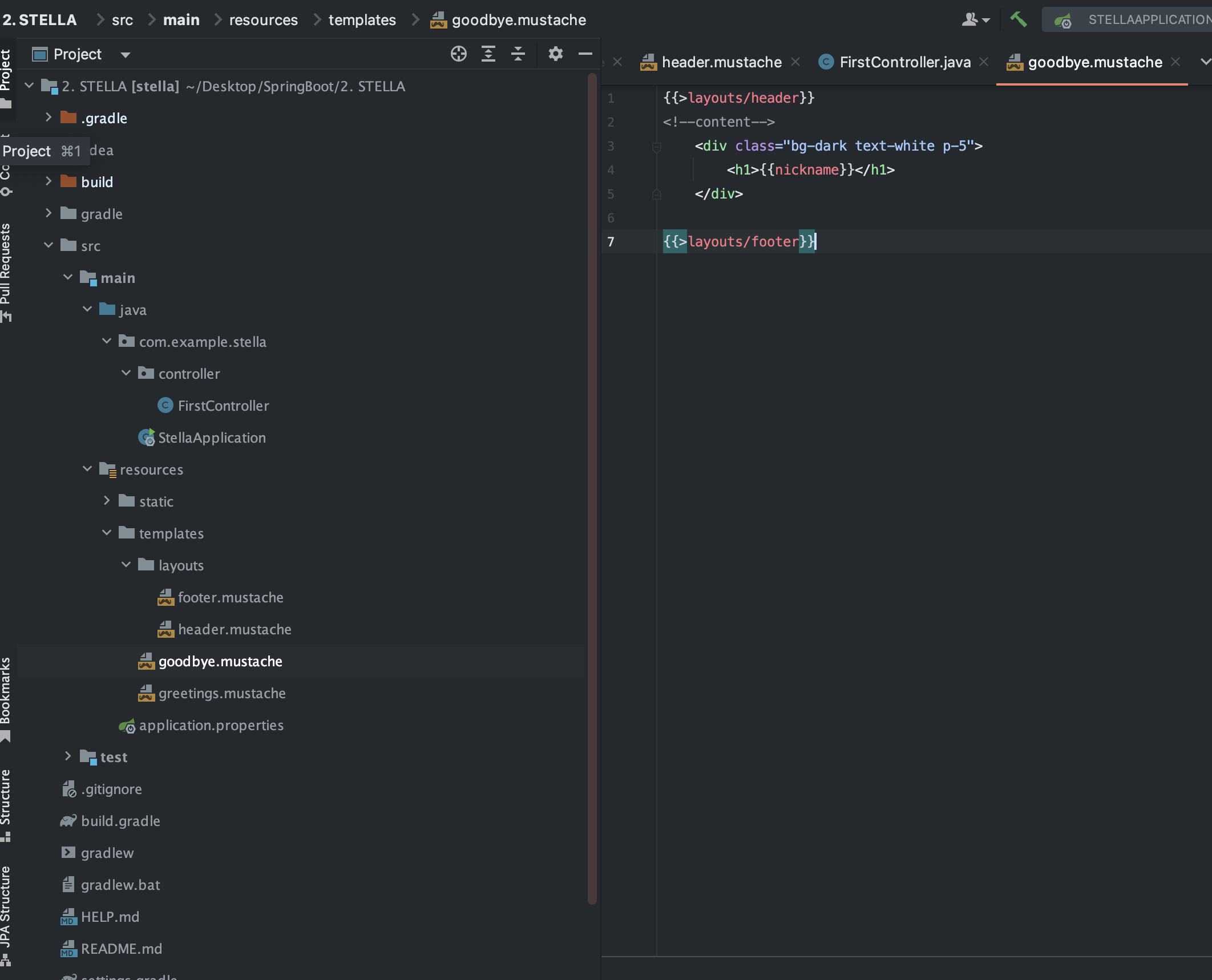Expand the gradle folder
The width and height of the screenshot is (1212, 980).
coord(49,213)
